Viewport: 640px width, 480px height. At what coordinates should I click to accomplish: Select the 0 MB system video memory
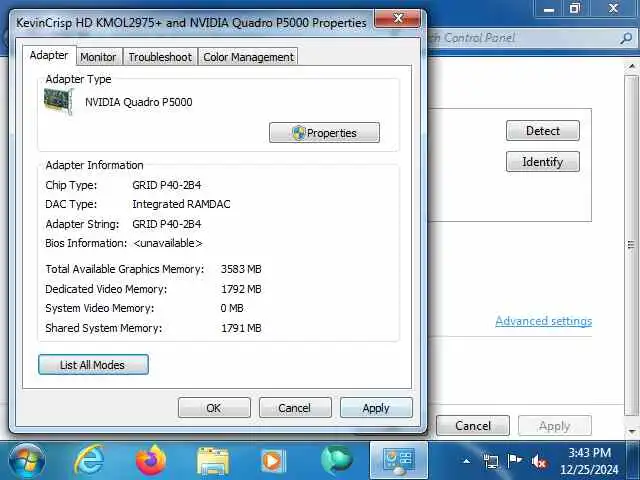point(232,308)
